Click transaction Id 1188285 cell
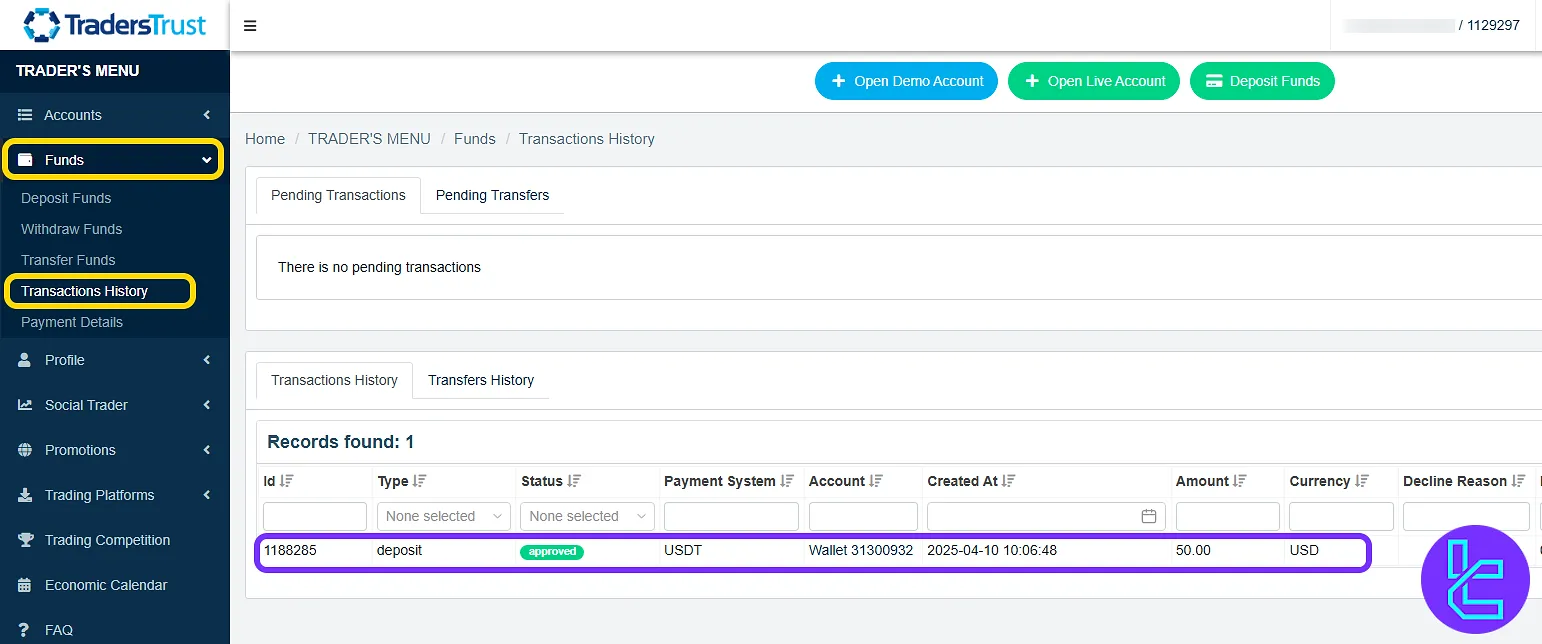Screen dimensions: 1542x644 pos(290,550)
